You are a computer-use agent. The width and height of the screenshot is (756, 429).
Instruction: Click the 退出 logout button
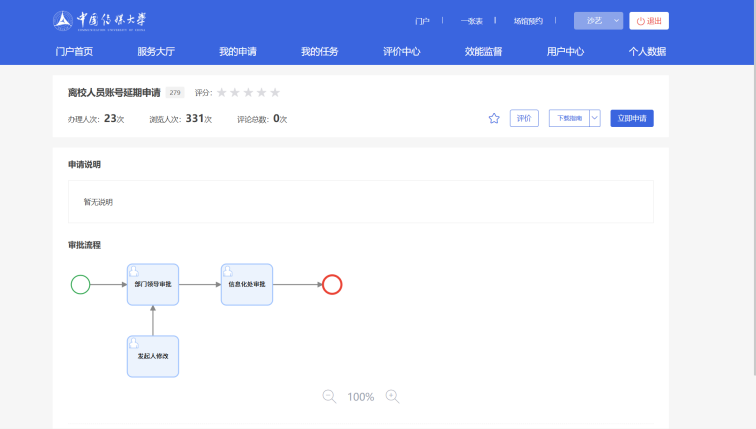coord(649,21)
